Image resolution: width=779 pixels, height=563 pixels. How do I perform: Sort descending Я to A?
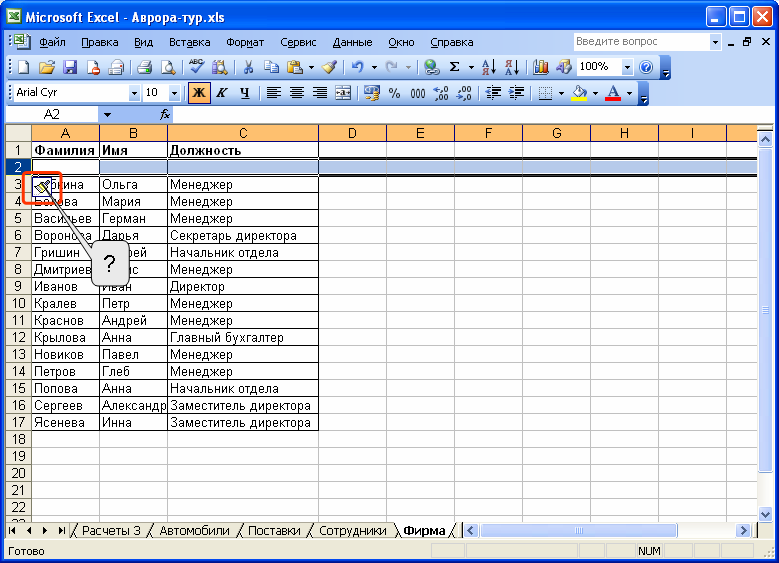click(512, 67)
